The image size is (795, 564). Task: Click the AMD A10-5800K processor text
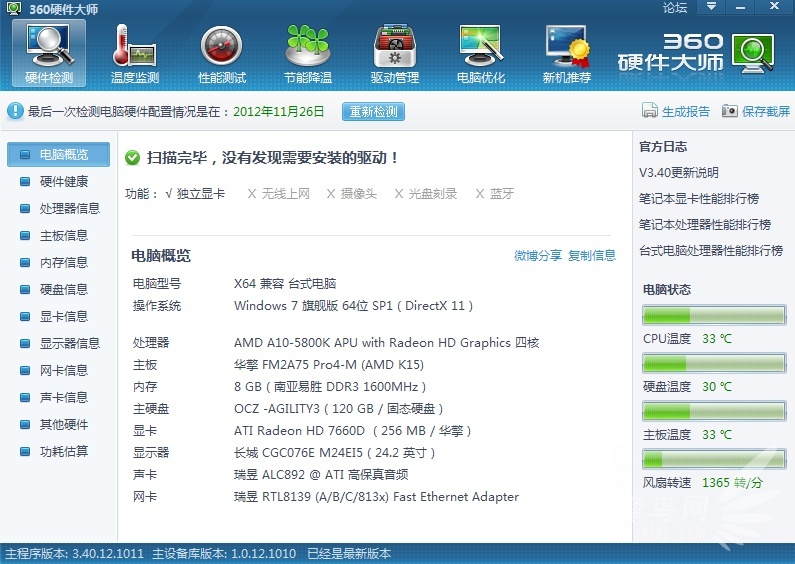[x=386, y=342]
